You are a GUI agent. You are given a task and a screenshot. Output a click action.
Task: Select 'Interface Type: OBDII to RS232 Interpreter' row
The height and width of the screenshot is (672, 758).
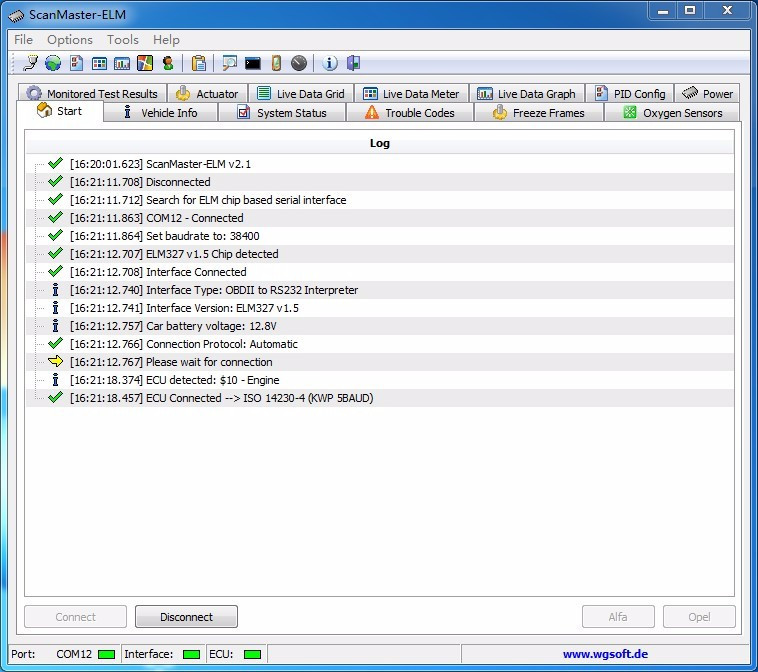point(379,290)
